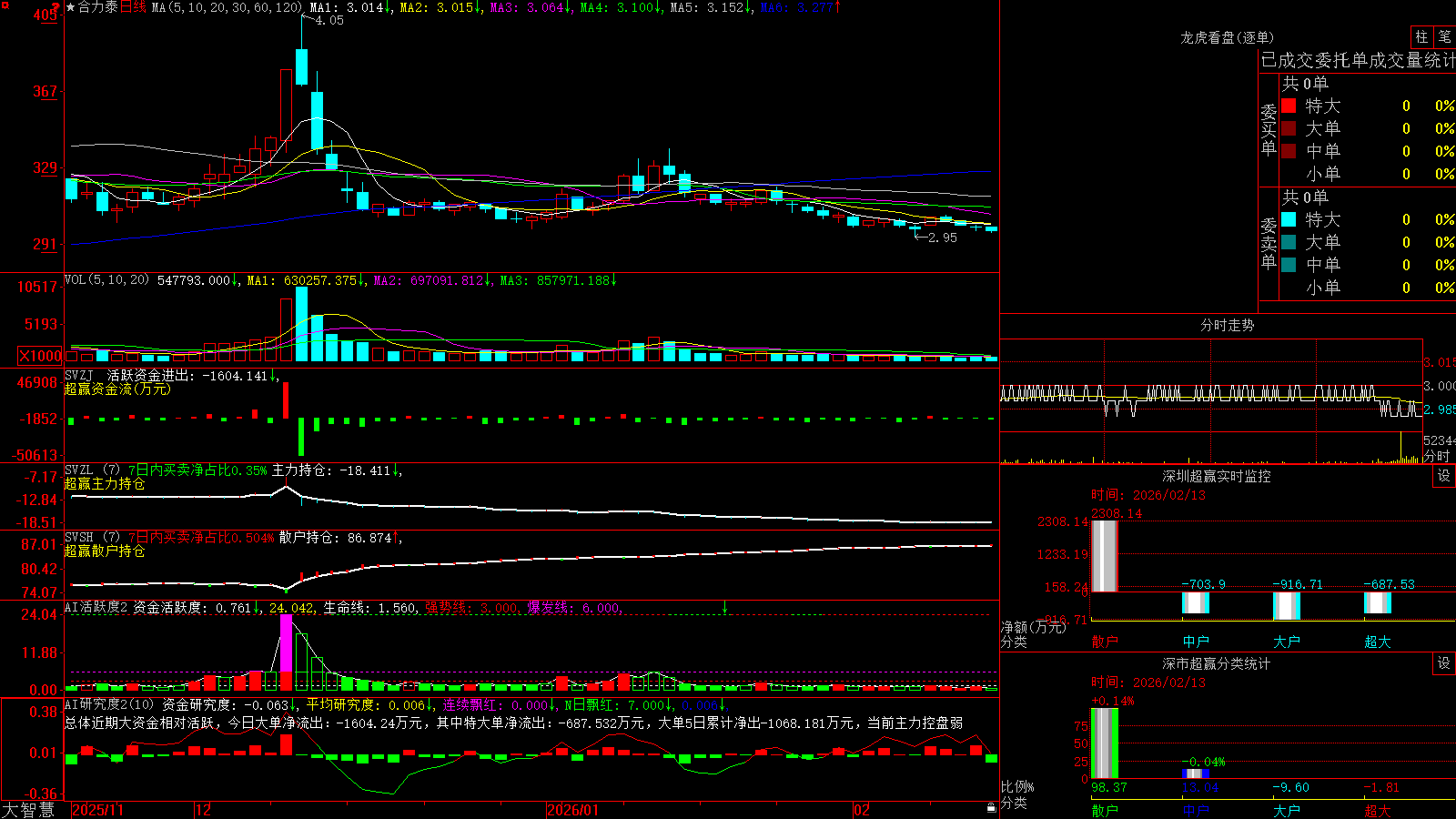Click the 净额(万元) axis label
1456x819 pixels.
pyautogui.click(x=1034, y=627)
